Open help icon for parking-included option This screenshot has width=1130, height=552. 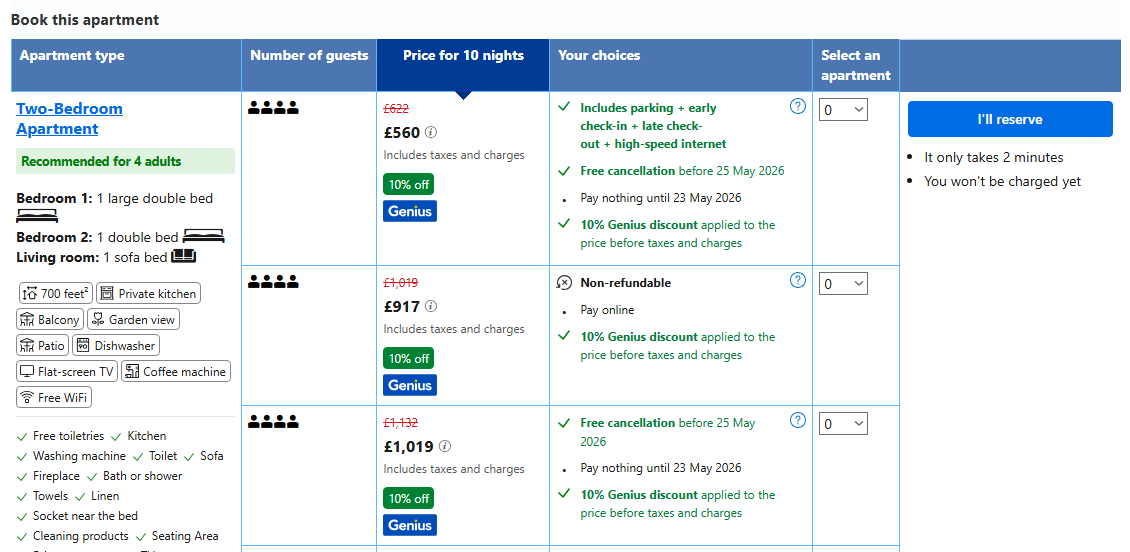click(797, 106)
